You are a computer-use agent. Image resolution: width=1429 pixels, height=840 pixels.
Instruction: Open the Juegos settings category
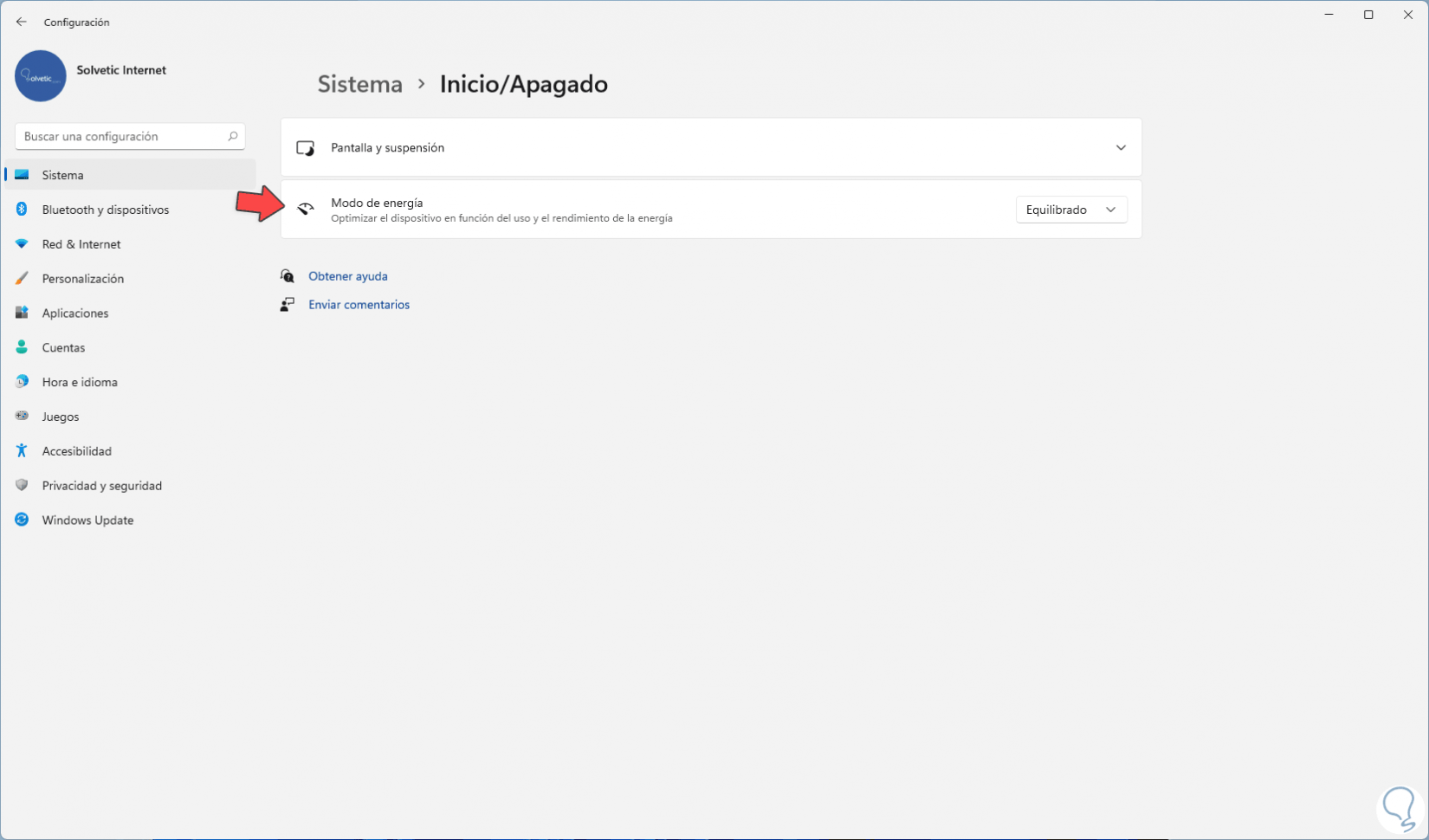point(61,417)
